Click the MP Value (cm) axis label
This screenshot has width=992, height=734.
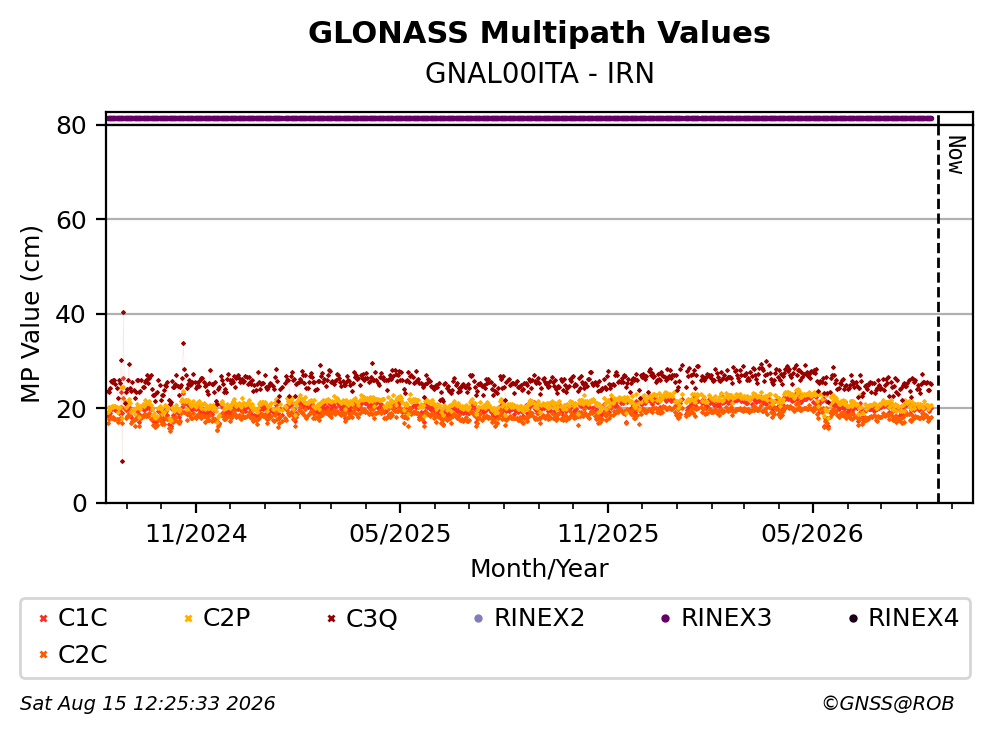[x=30, y=314]
